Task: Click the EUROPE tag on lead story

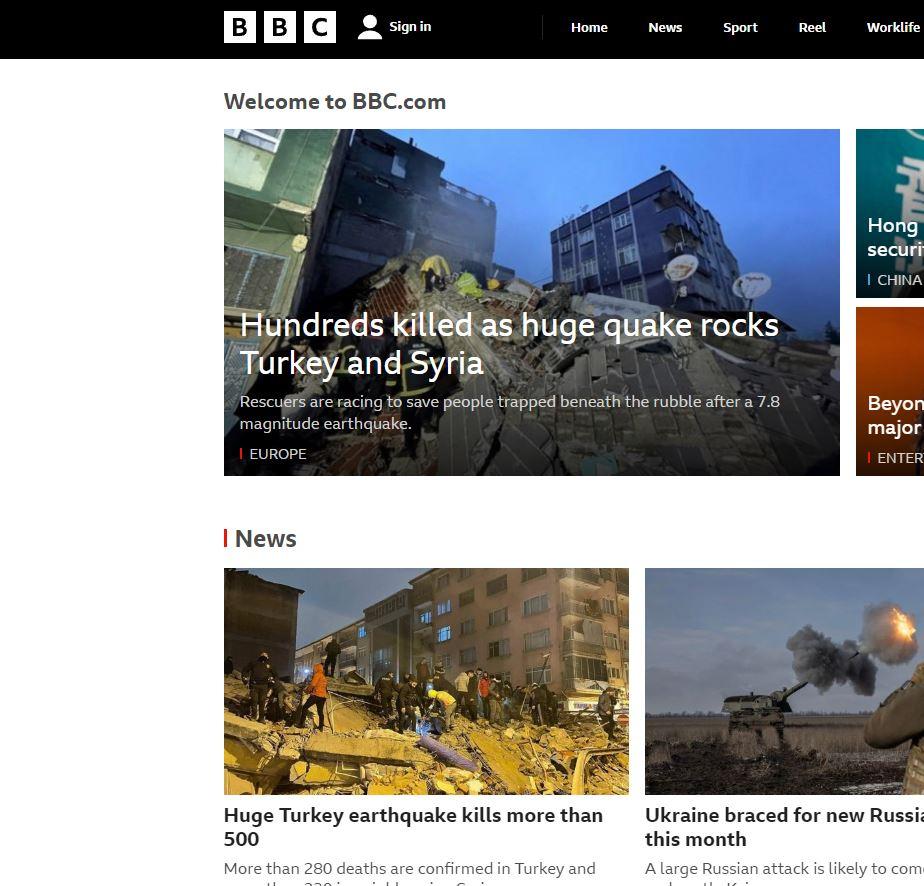Action: [x=277, y=454]
